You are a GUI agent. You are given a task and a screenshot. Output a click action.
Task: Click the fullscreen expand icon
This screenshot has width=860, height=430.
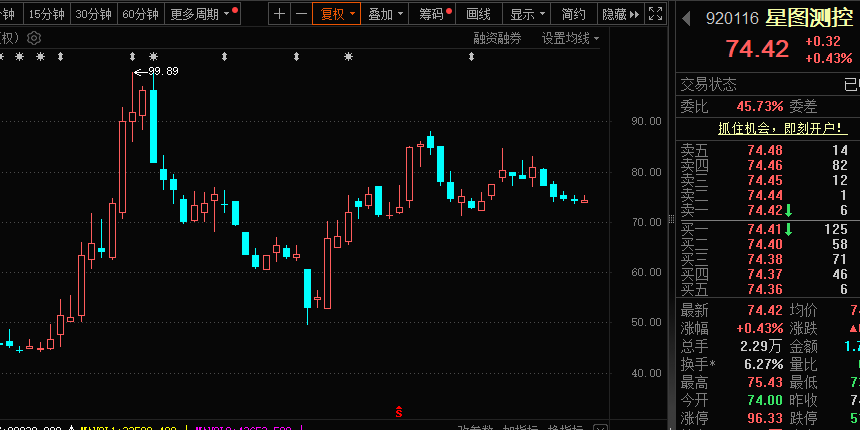(x=655, y=14)
